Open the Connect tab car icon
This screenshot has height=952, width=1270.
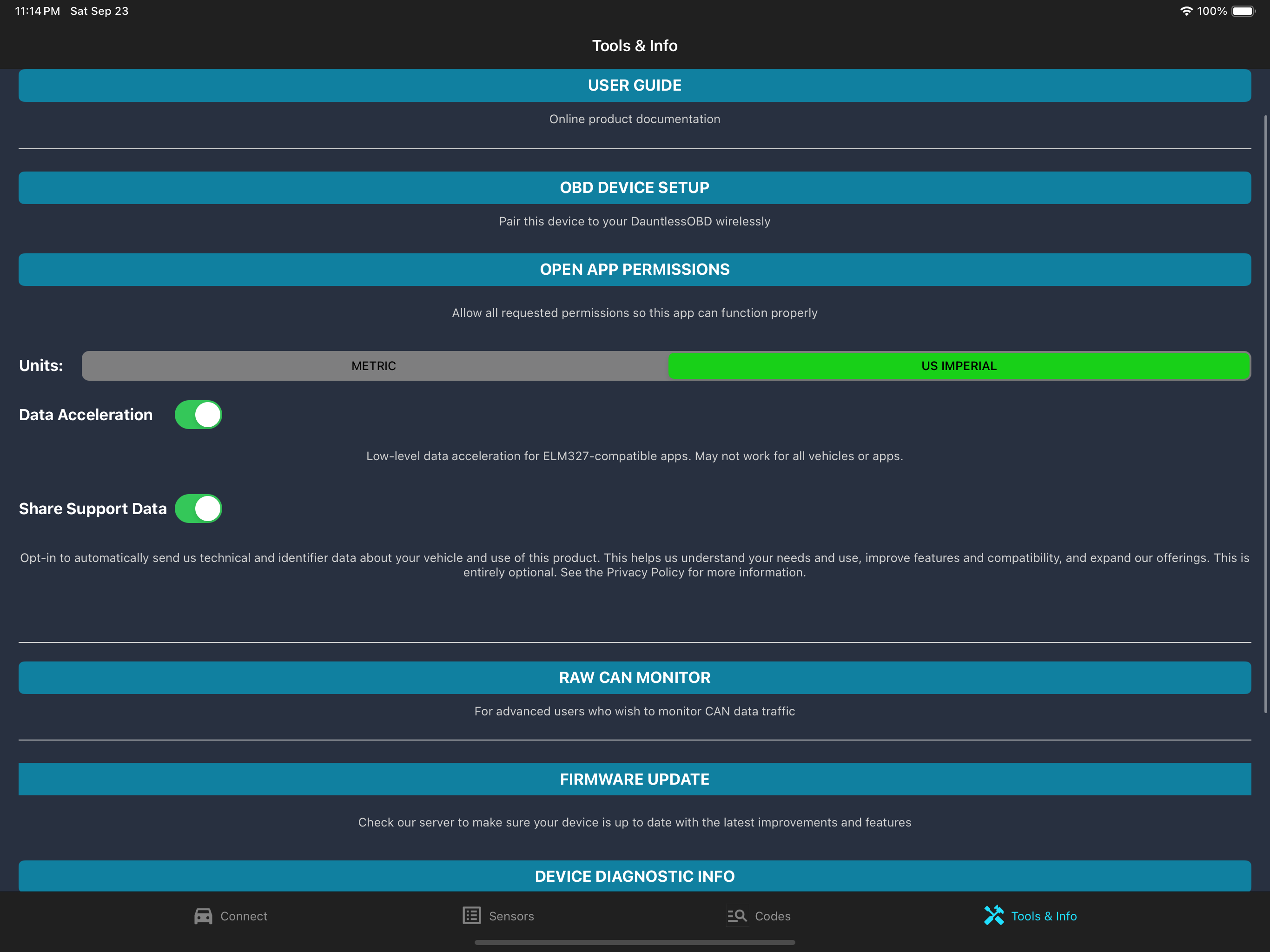[x=203, y=916]
